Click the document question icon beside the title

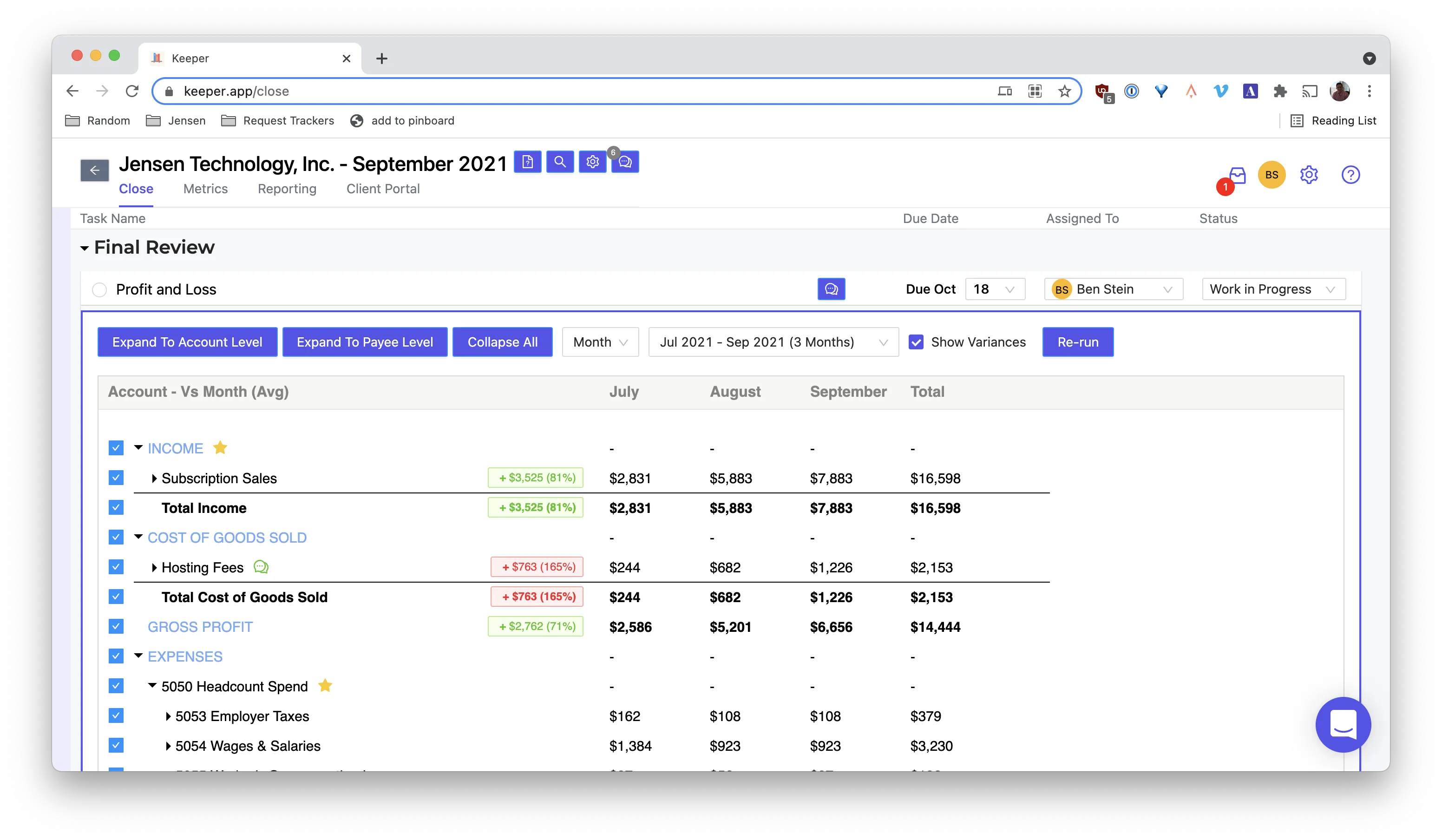[527, 162]
